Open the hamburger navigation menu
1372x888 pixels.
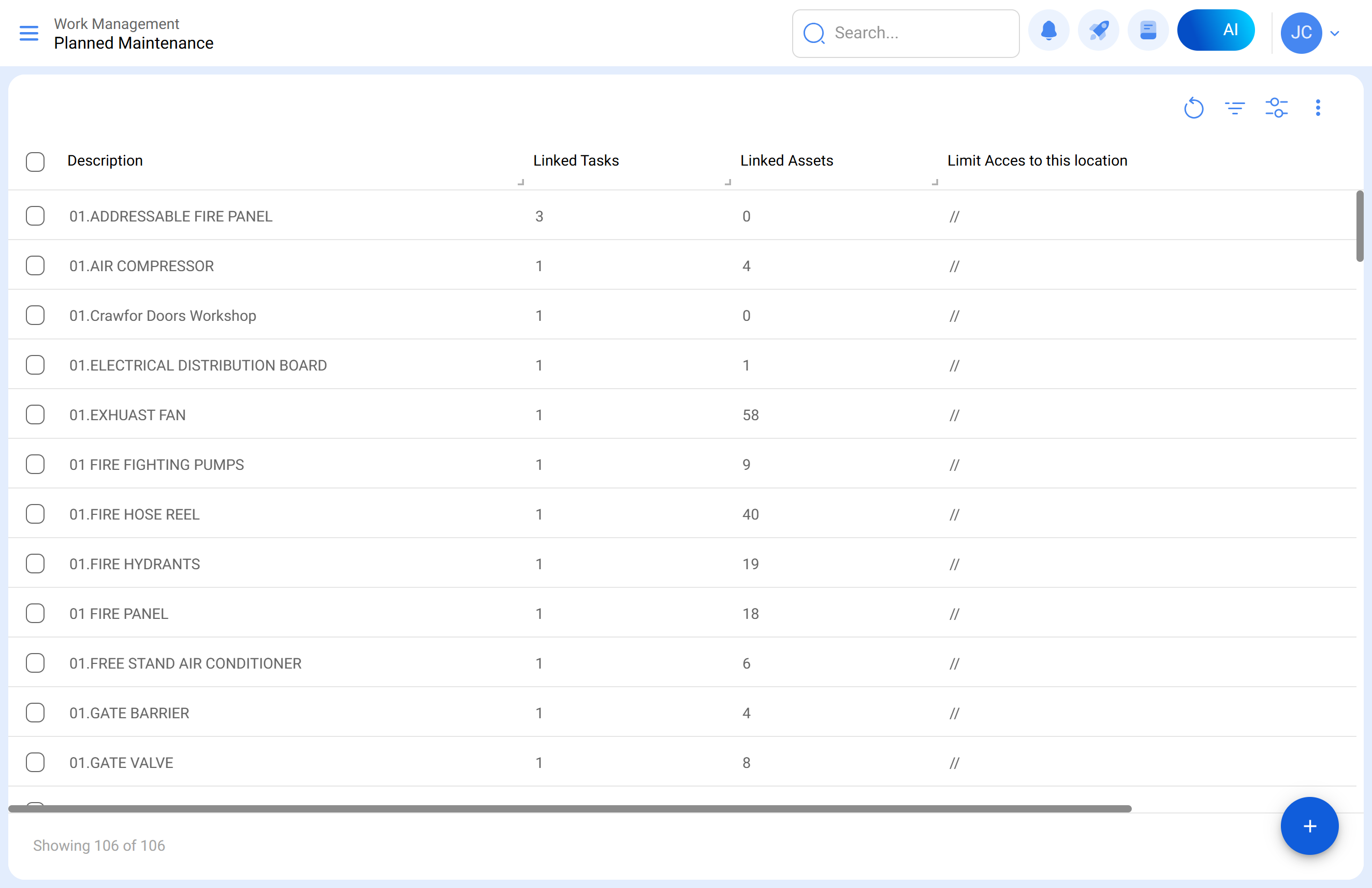28,33
